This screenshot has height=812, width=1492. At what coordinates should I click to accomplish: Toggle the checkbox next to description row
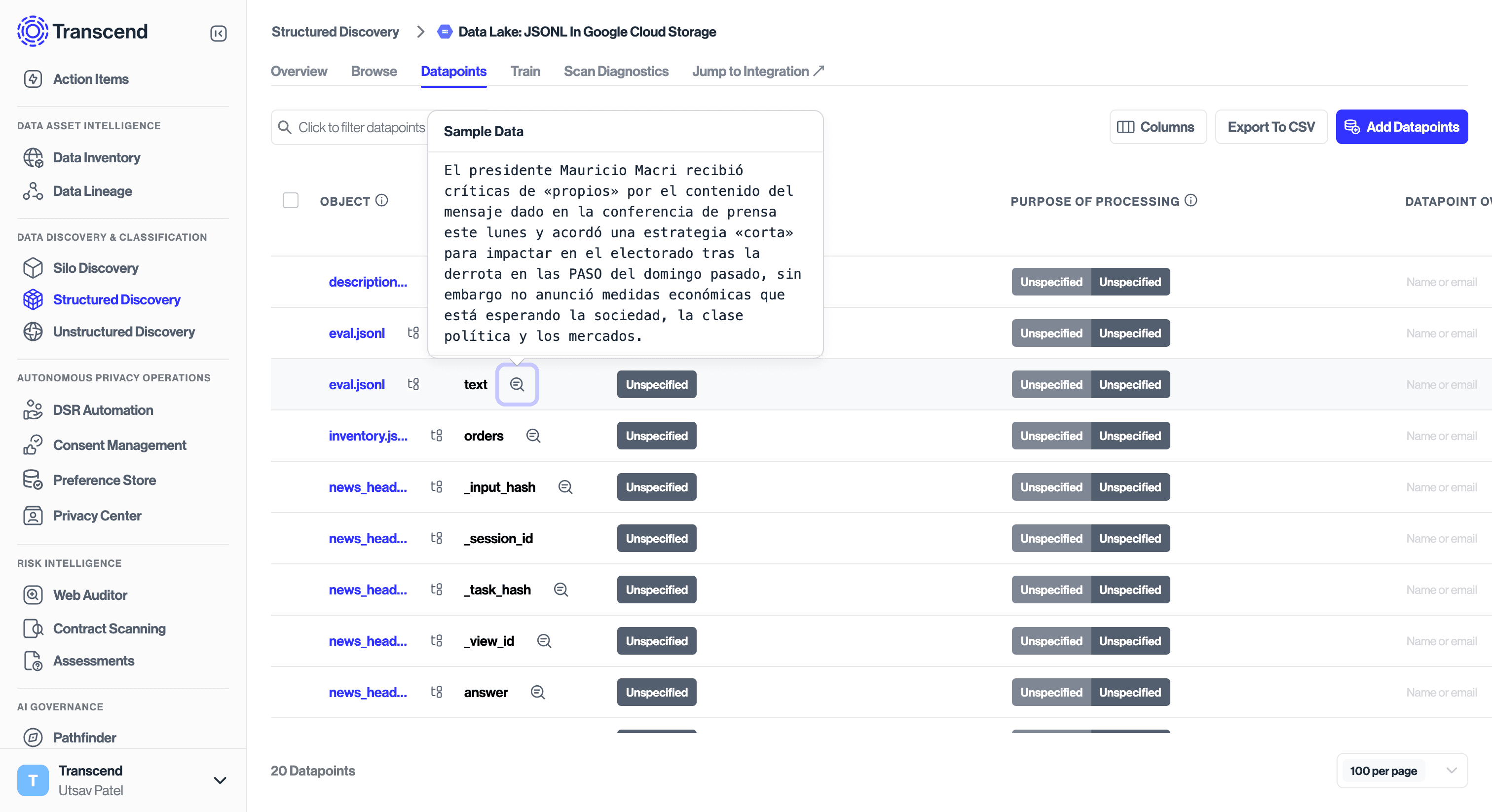point(290,281)
